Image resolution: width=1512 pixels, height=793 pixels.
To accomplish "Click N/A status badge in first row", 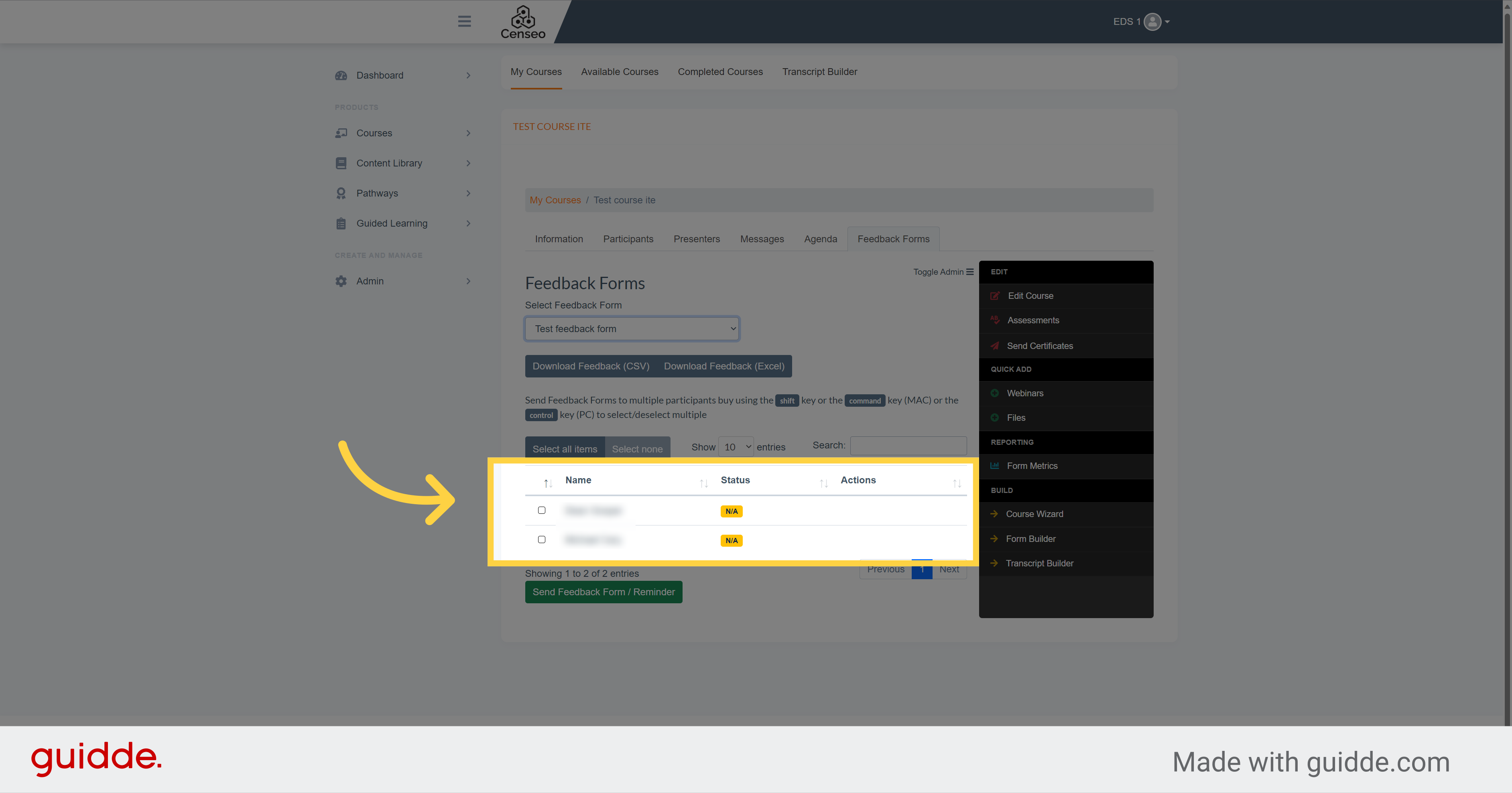I will (x=732, y=511).
